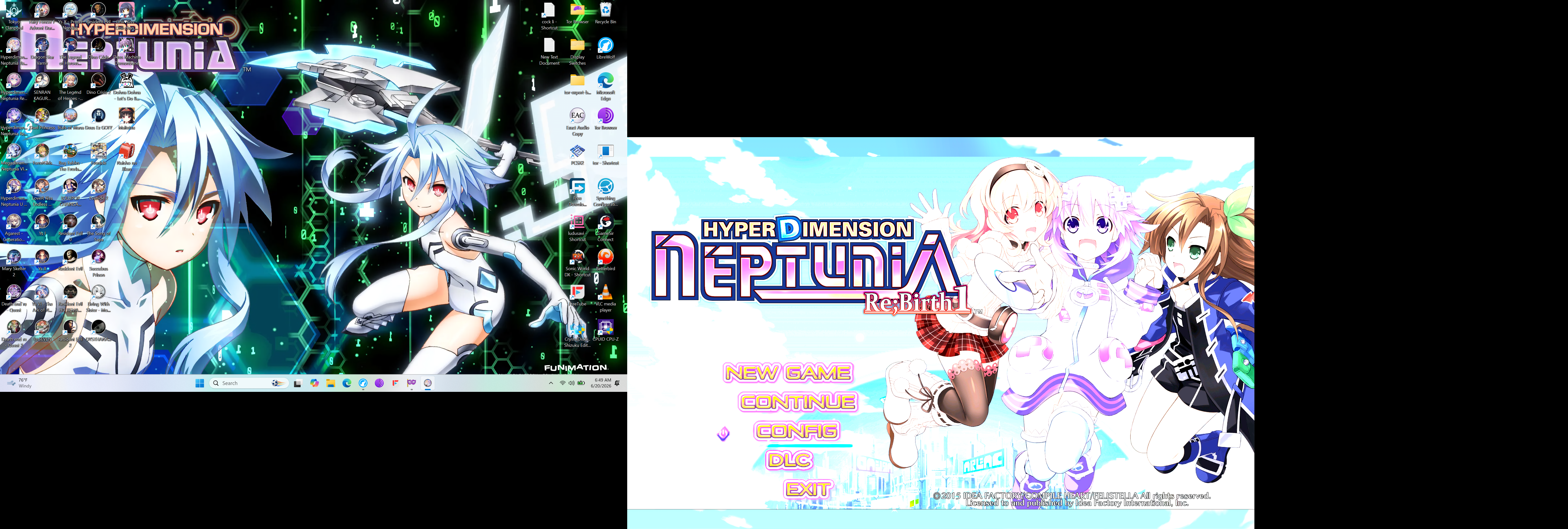The image size is (1568, 529).
Task: Launch the Bug Fables shortcut
Action: coord(70,157)
